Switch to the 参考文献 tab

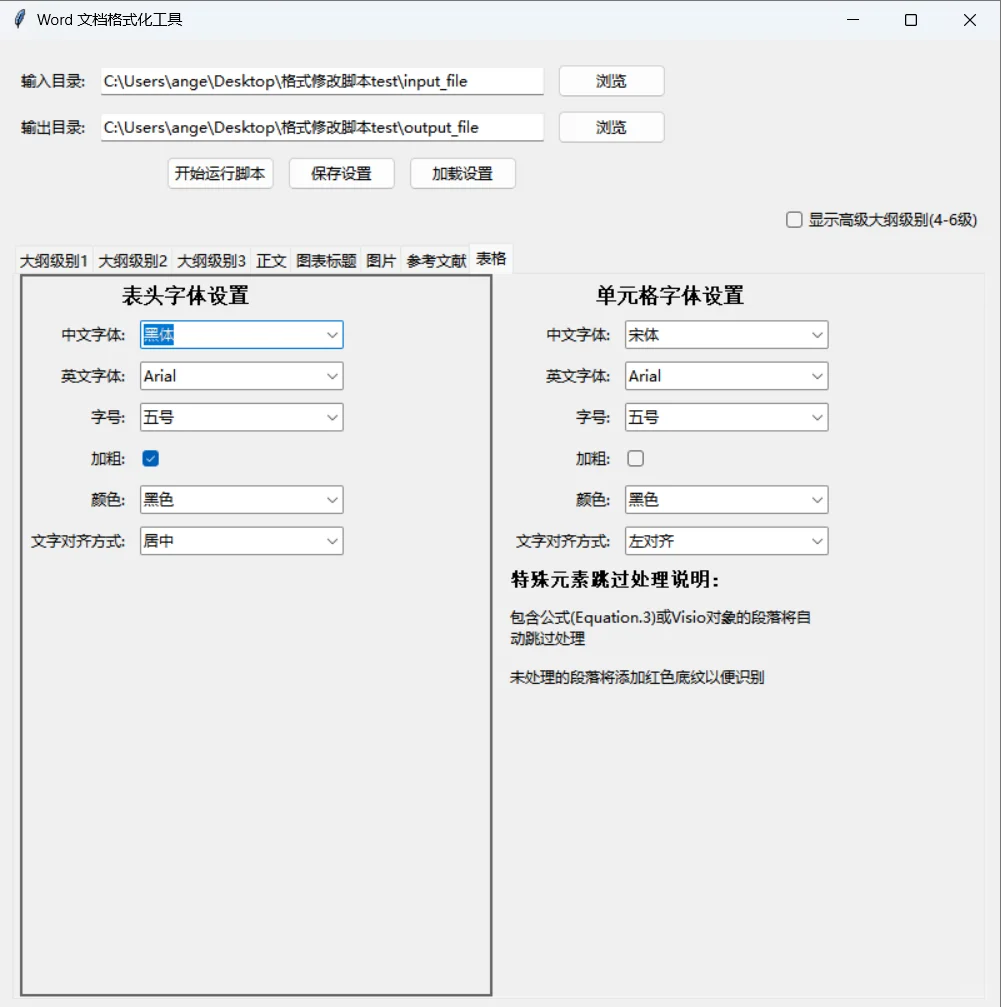tap(435, 258)
